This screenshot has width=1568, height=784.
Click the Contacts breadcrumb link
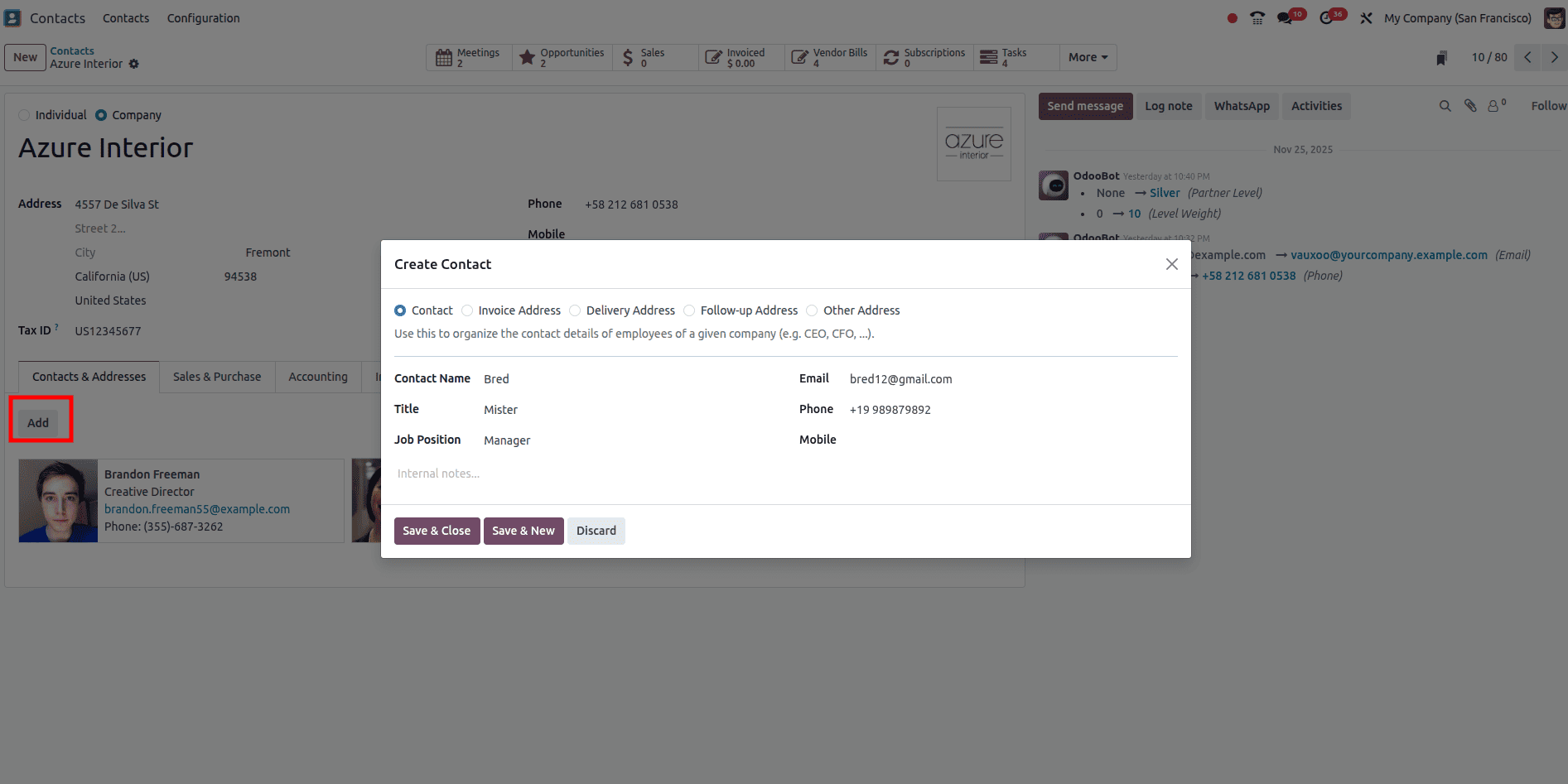[72, 51]
